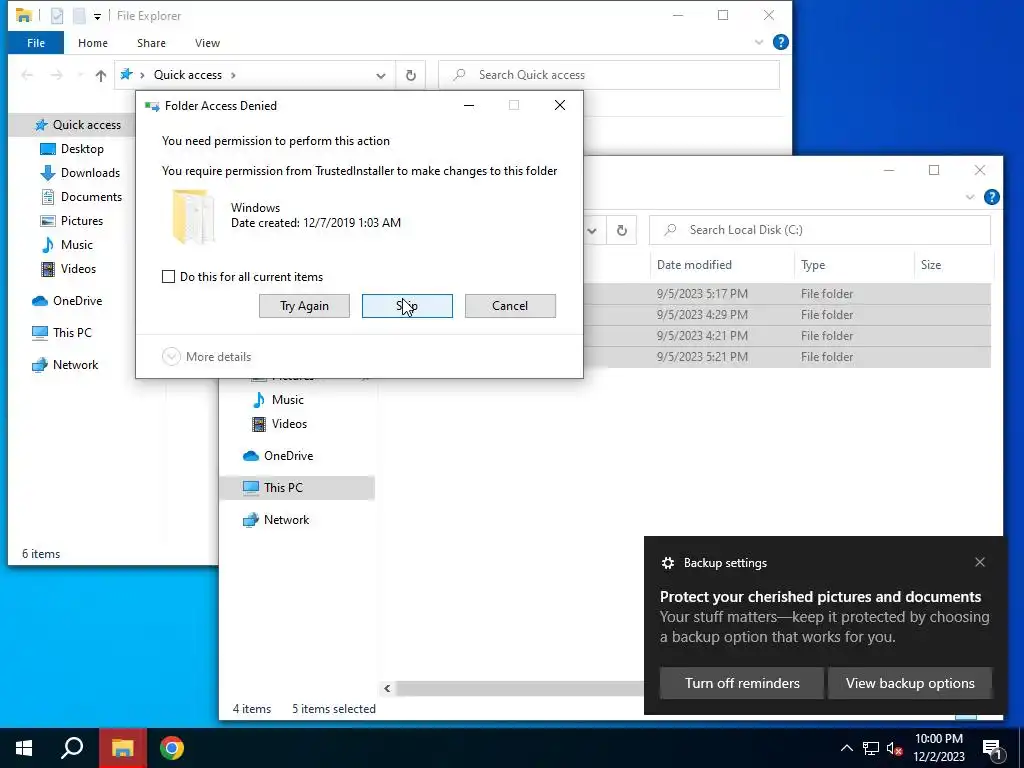
Task: Click Turn off reminders in notification
Action: tap(742, 683)
